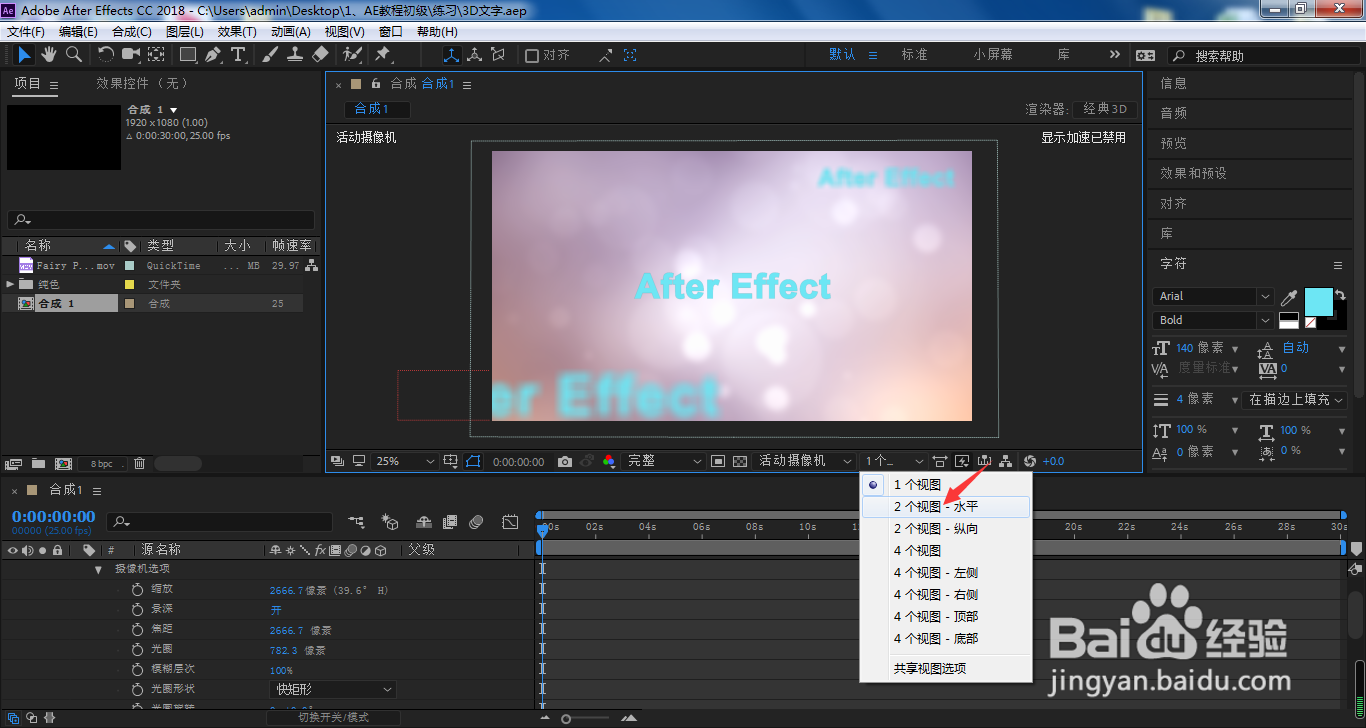Select the Zoom magnifier tool
This screenshot has width=1366, height=728.
click(74, 54)
